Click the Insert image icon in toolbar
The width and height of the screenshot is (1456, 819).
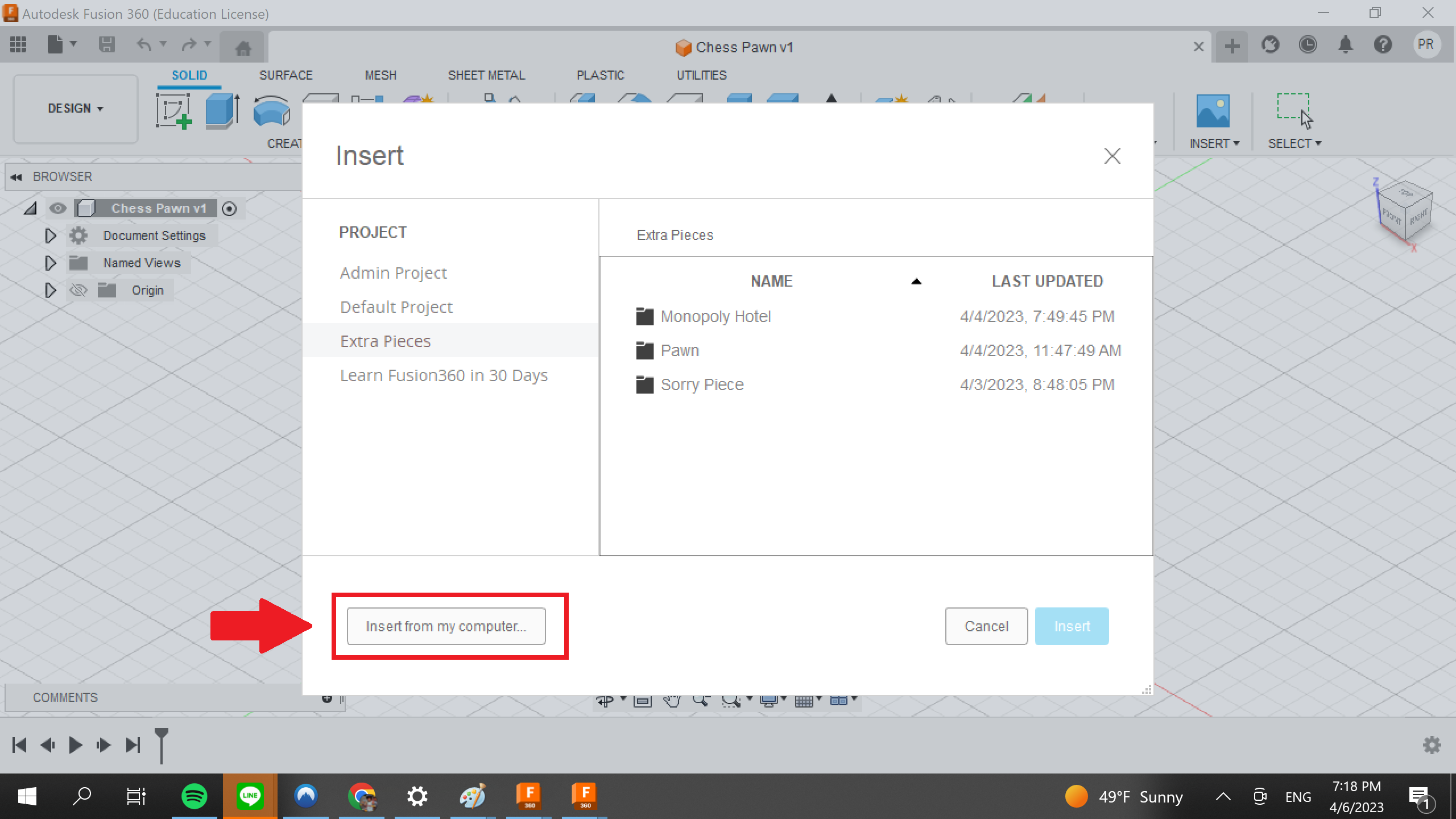[x=1213, y=111]
